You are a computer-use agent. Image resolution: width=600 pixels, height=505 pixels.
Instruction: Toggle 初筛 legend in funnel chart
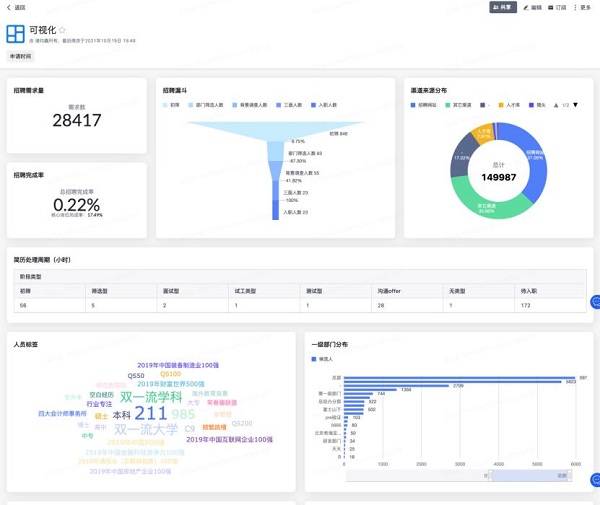coord(171,104)
